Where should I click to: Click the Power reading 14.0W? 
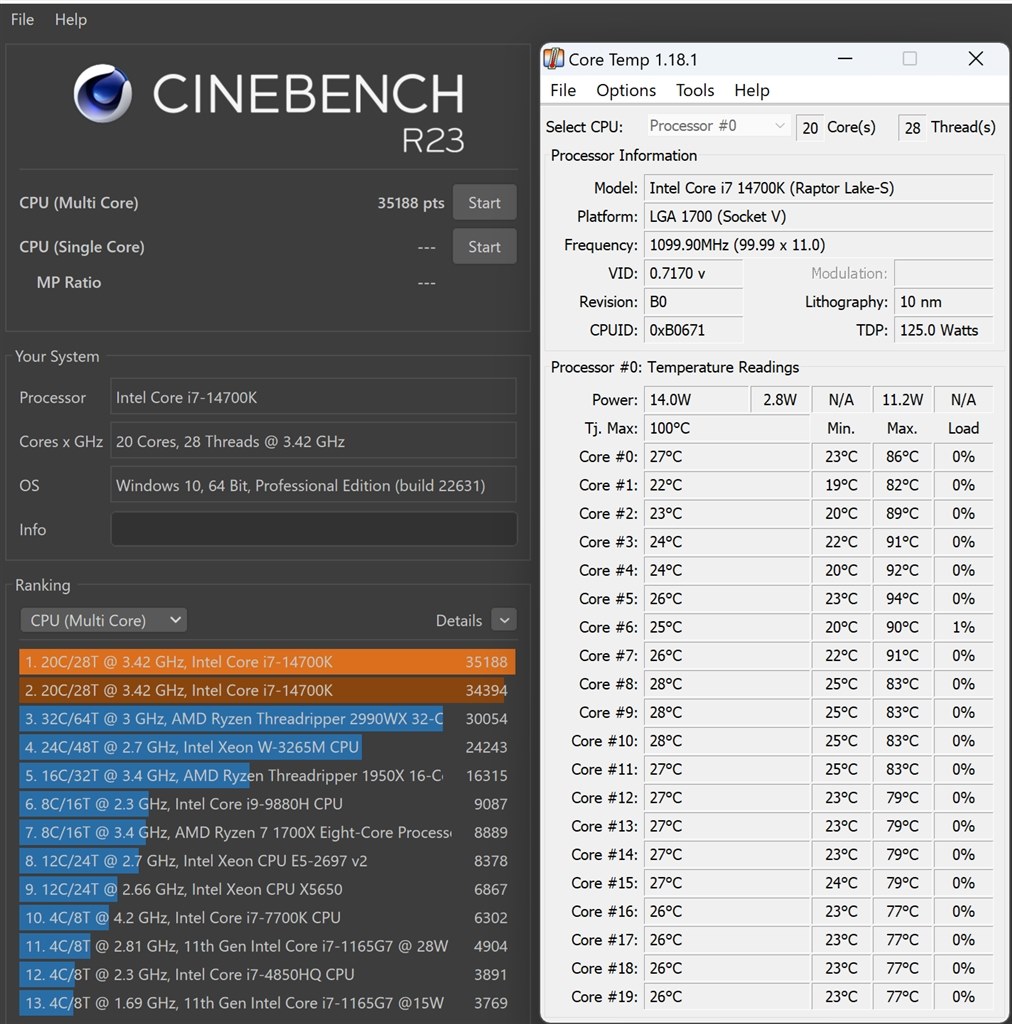(696, 400)
